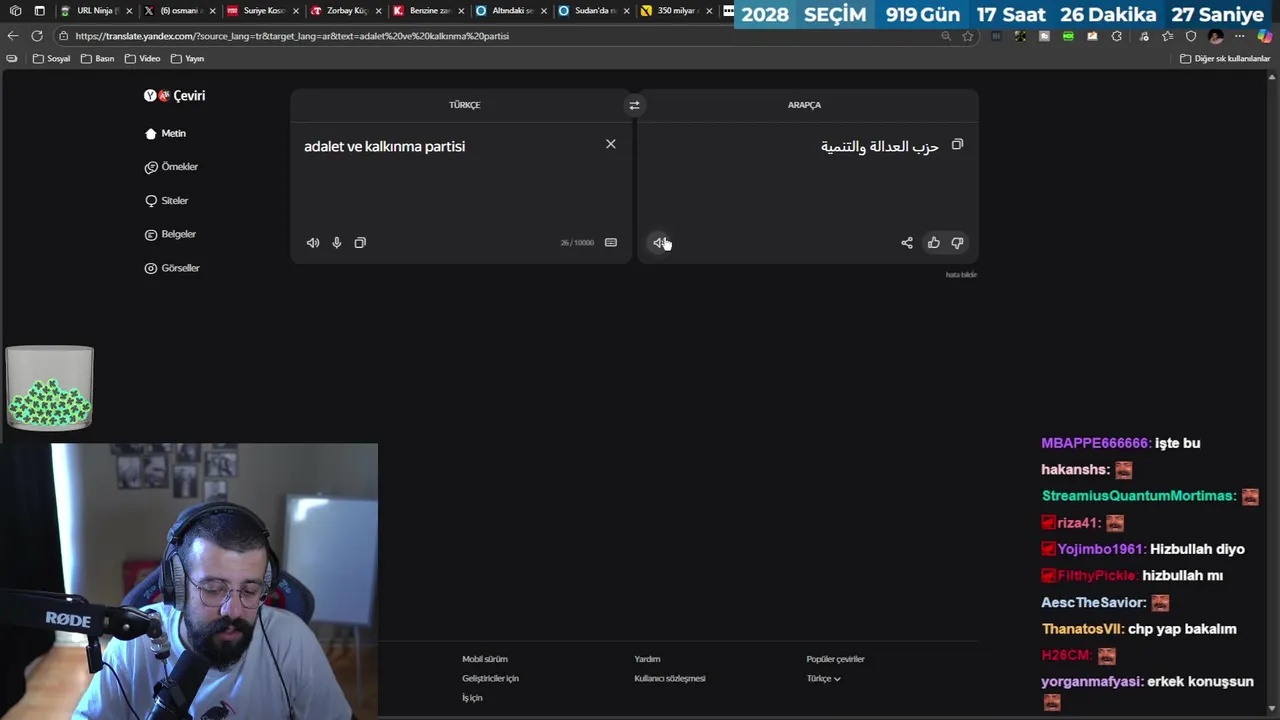Switch to 350 milyar tab
The height and width of the screenshot is (720, 1280).
tap(676, 11)
